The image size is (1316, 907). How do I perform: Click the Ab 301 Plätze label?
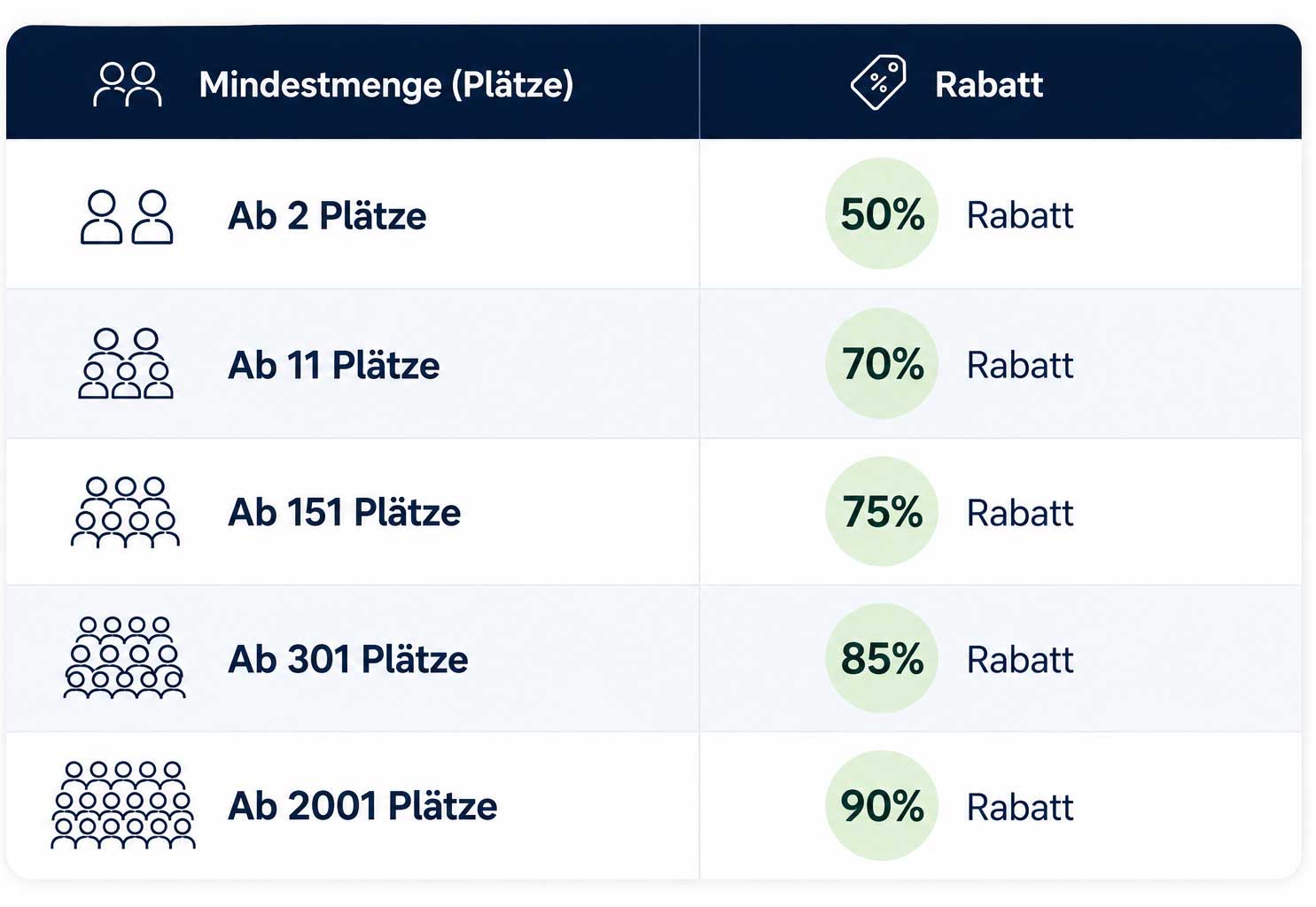pyautogui.click(x=348, y=659)
